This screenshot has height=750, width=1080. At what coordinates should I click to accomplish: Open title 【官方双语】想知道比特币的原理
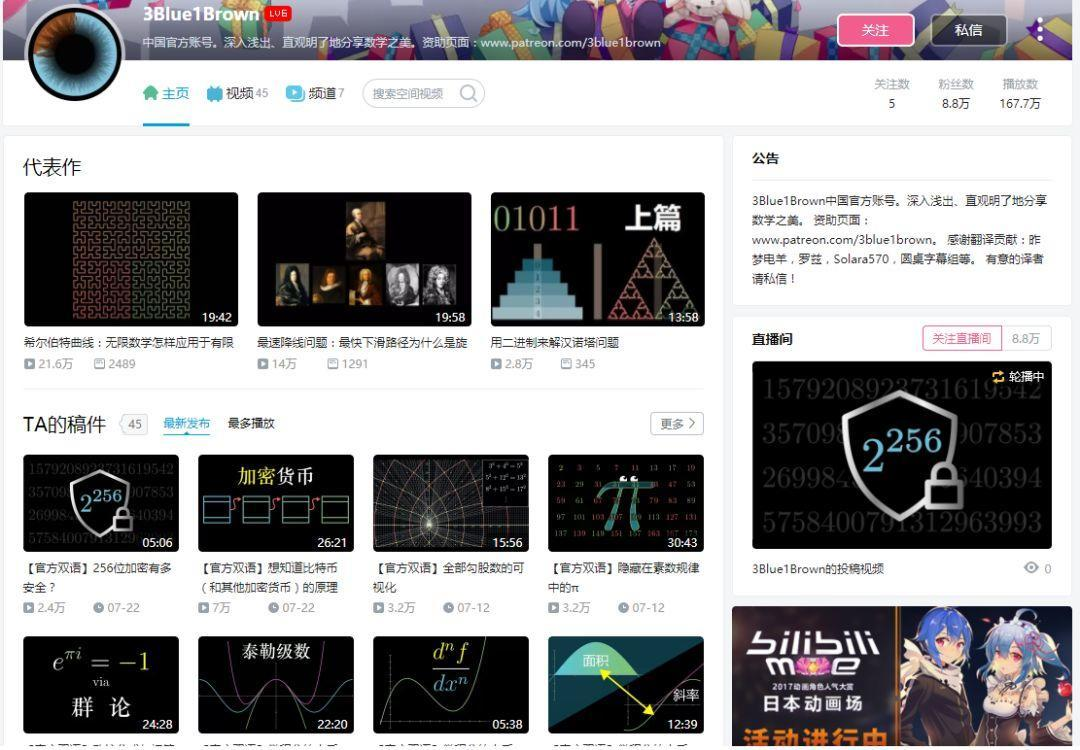pyautogui.click(x=269, y=577)
